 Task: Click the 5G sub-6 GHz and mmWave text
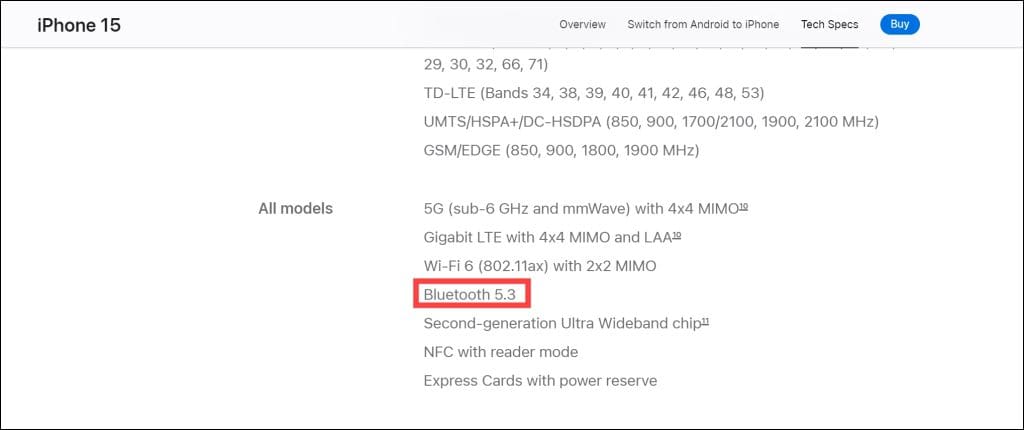(x=580, y=209)
